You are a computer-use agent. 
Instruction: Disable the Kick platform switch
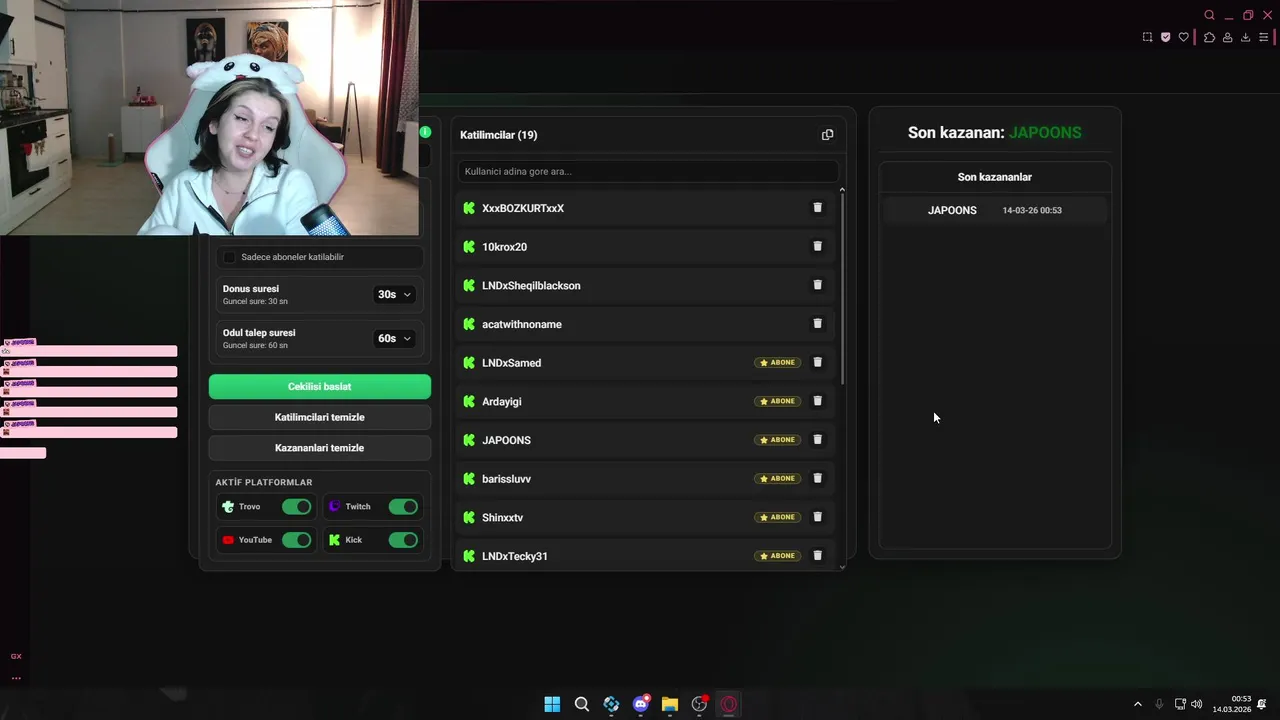point(403,540)
